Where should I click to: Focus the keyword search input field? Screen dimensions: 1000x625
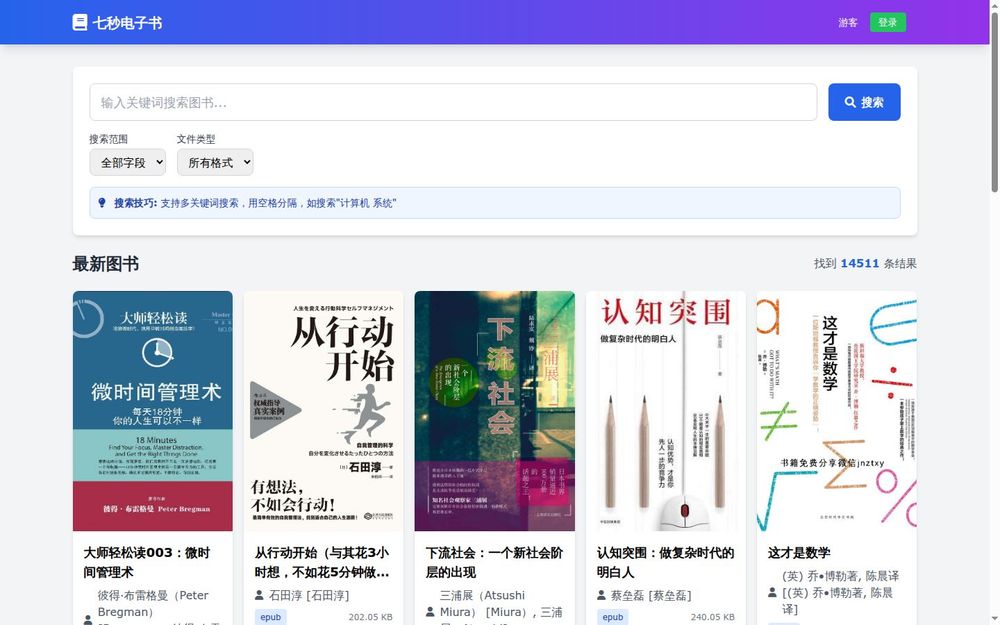[x=453, y=102]
